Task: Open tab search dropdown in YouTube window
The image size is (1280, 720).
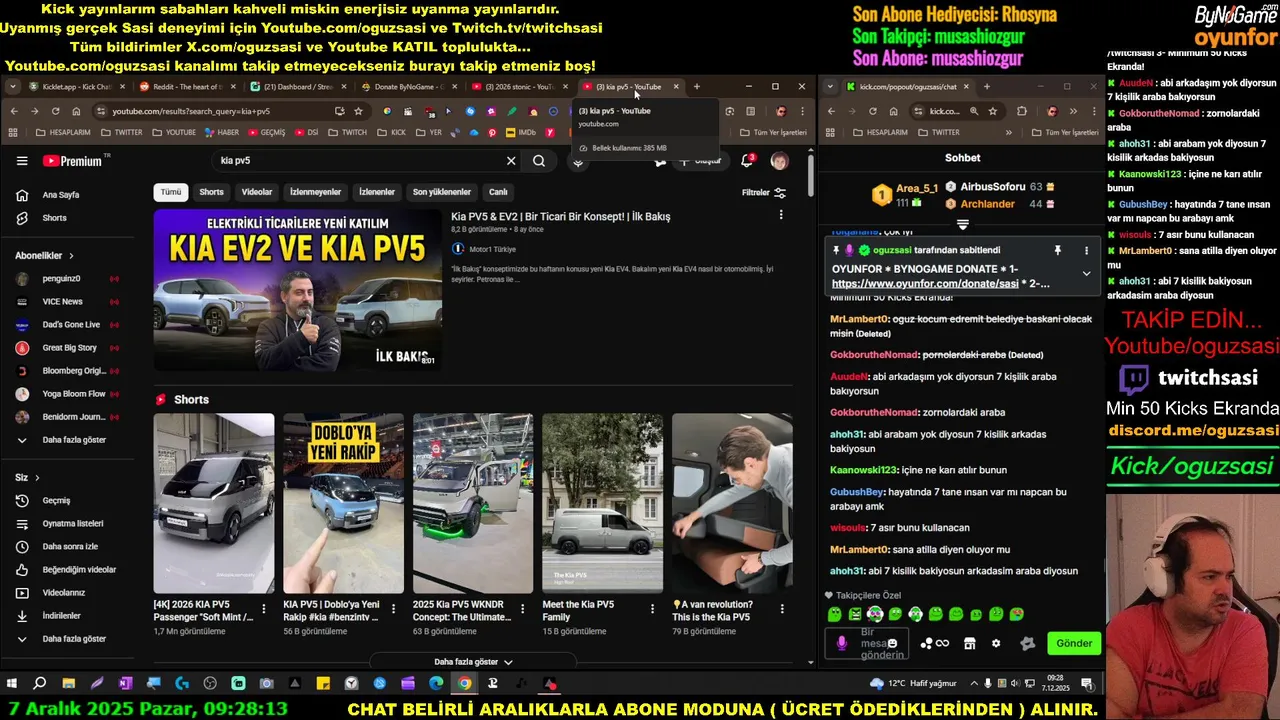Action: click(12, 87)
